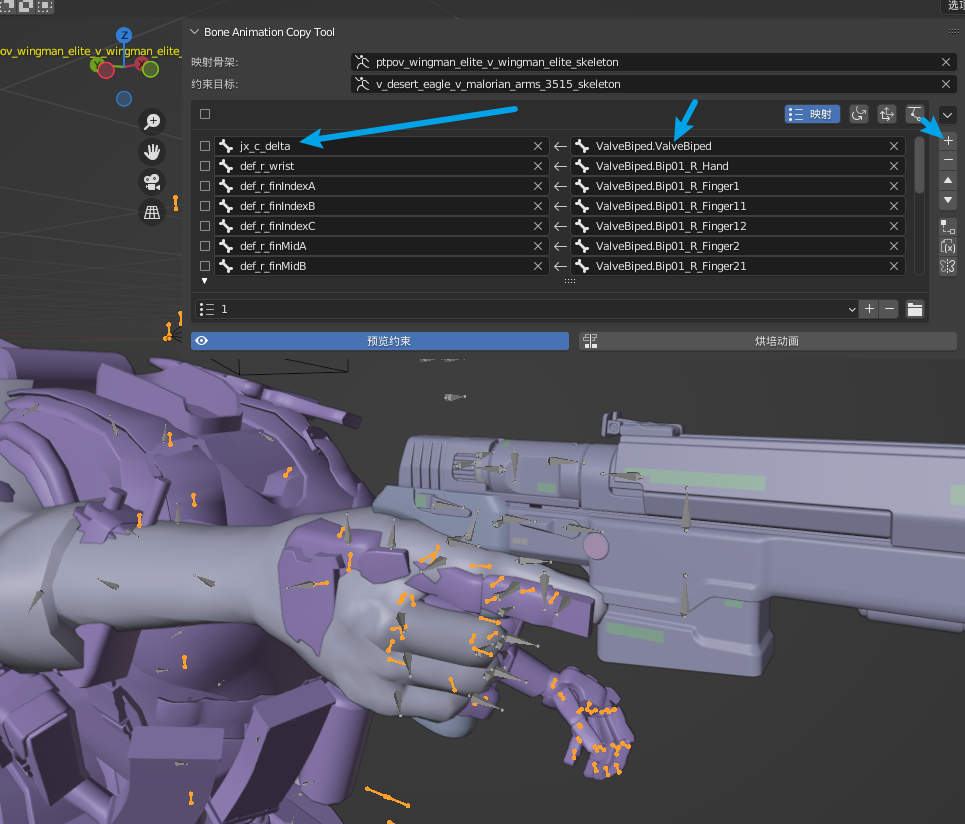Clear the 映射骨架 armature field
965x824 pixels.
click(946, 62)
